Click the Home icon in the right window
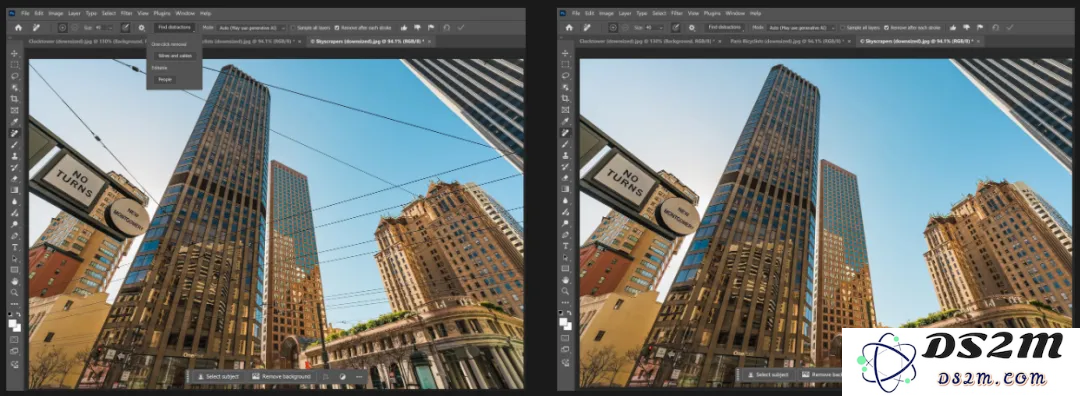 [569, 28]
